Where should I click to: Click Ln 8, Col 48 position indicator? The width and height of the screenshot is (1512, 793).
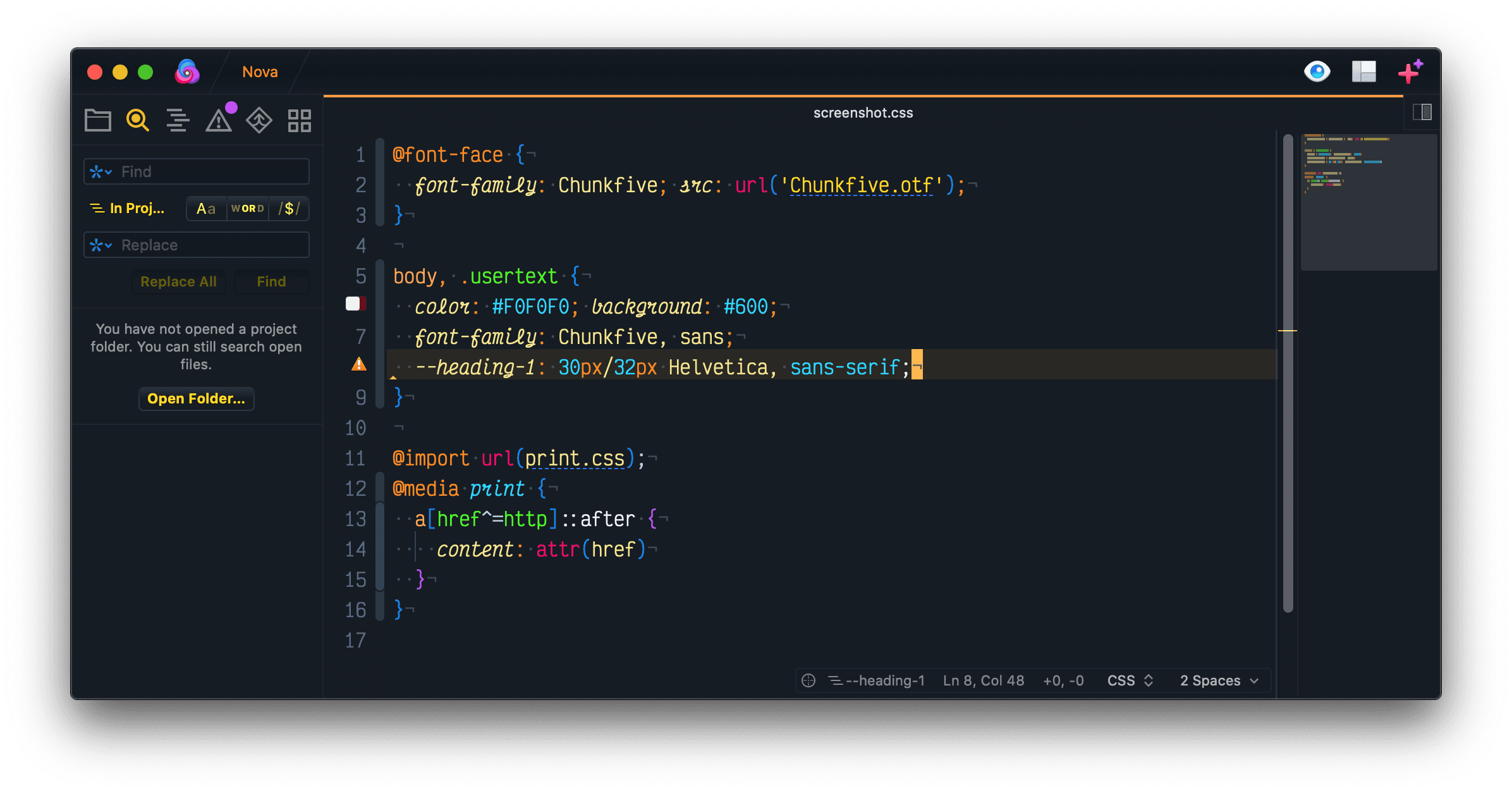pos(984,680)
